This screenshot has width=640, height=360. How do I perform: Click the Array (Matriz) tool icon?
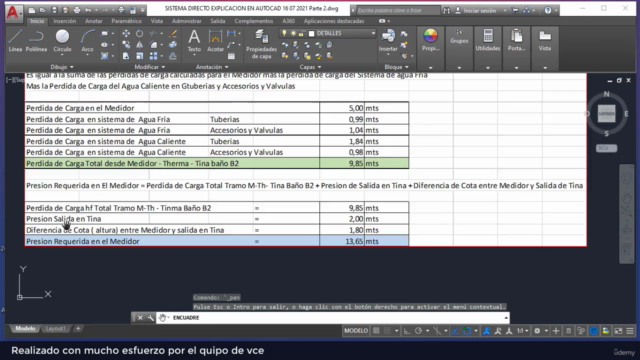tap(153, 56)
